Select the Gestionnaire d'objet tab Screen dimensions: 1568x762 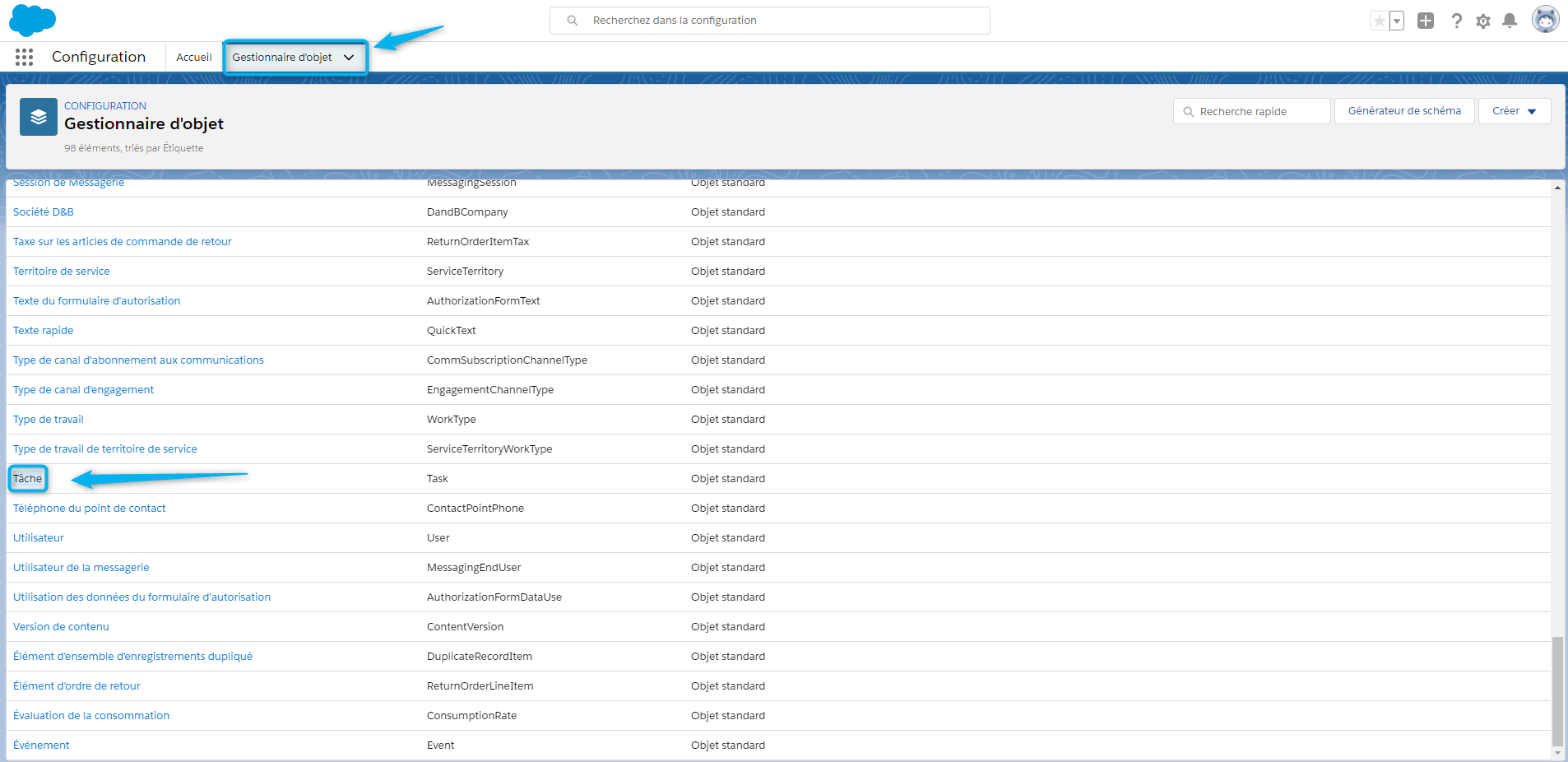282,58
